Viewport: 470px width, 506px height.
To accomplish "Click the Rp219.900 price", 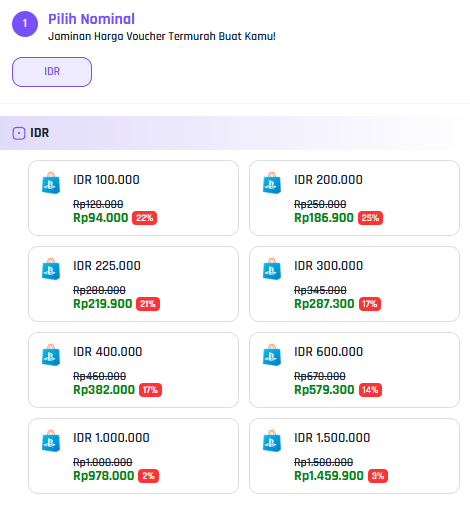I will click(103, 304).
